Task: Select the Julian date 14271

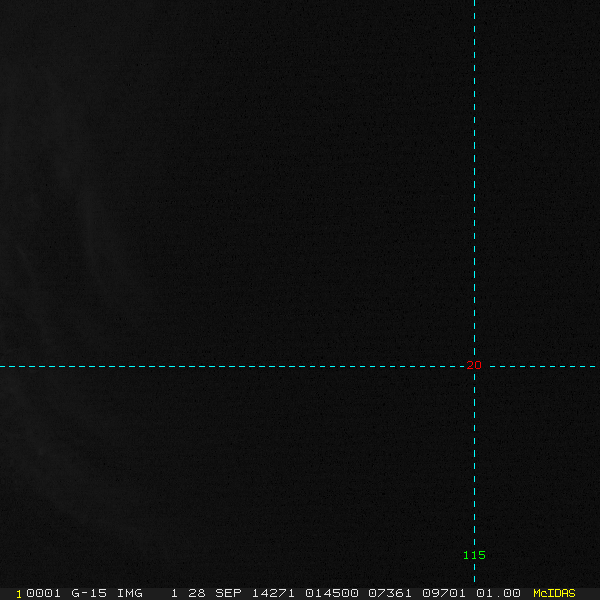Action: coord(273,593)
